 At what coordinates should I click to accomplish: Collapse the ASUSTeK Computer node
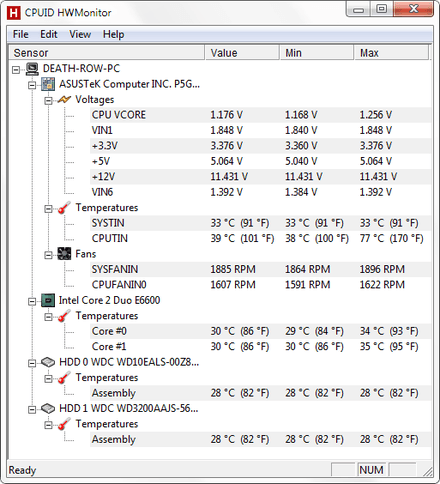click(x=32, y=85)
